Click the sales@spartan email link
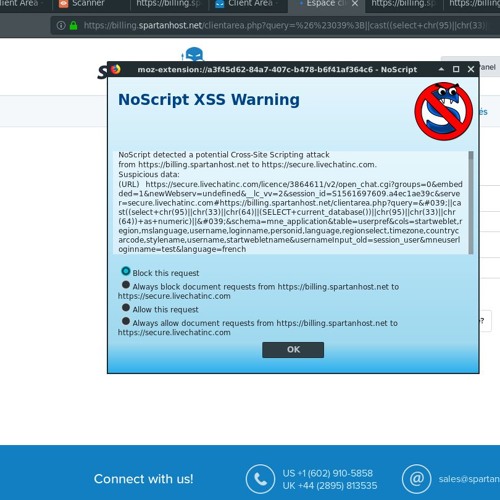Image resolution: width=500 pixels, height=500 pixels. (x=469, y=479)
